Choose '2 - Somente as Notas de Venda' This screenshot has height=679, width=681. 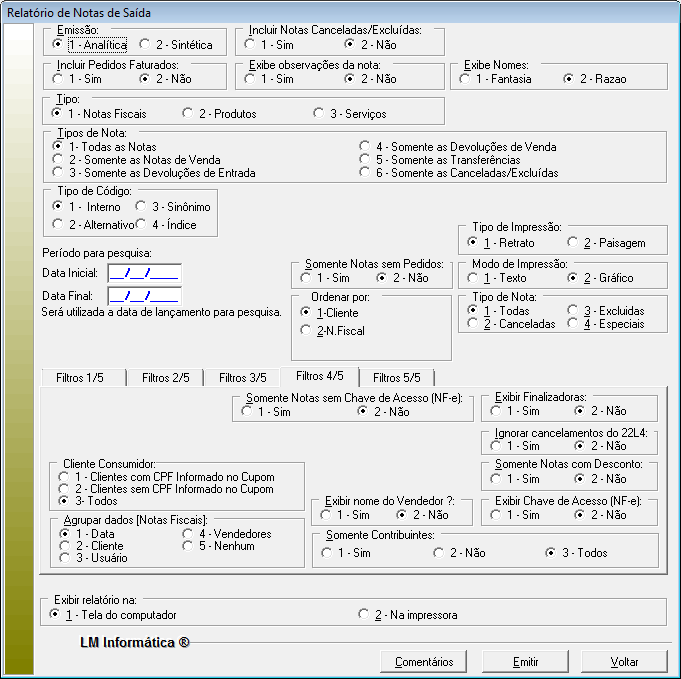pos(60,160)
